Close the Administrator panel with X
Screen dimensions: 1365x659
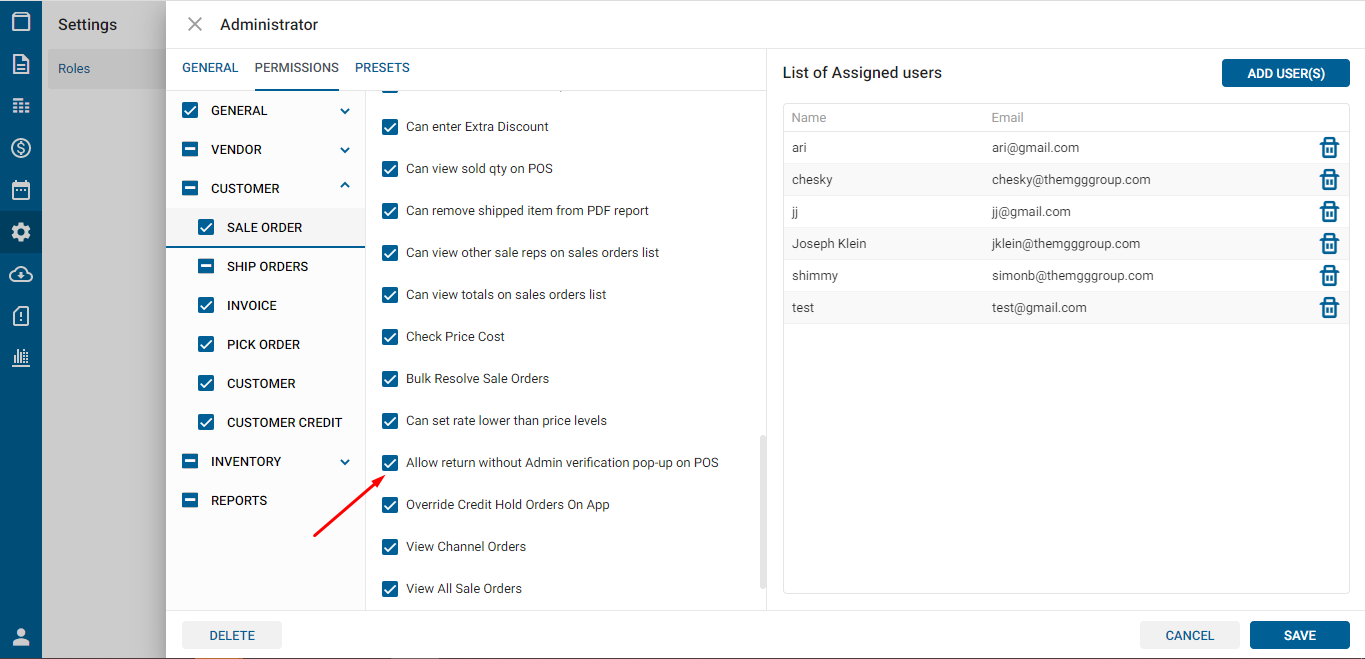(x=195, y=24)
